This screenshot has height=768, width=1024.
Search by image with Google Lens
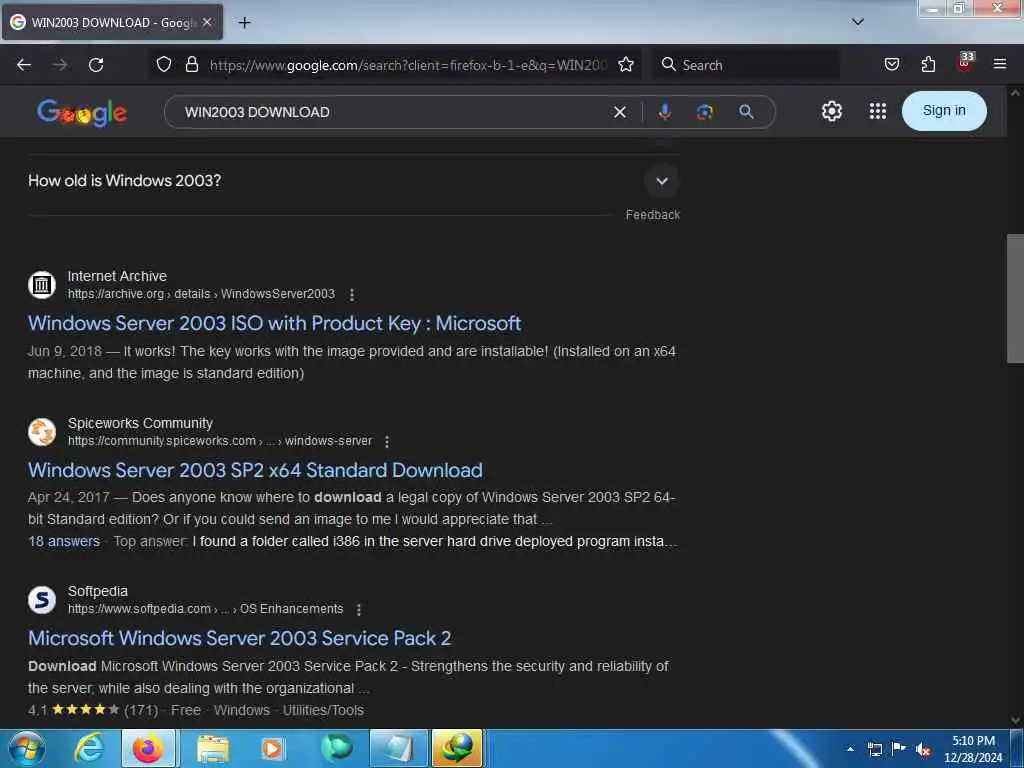click(705, 112)
